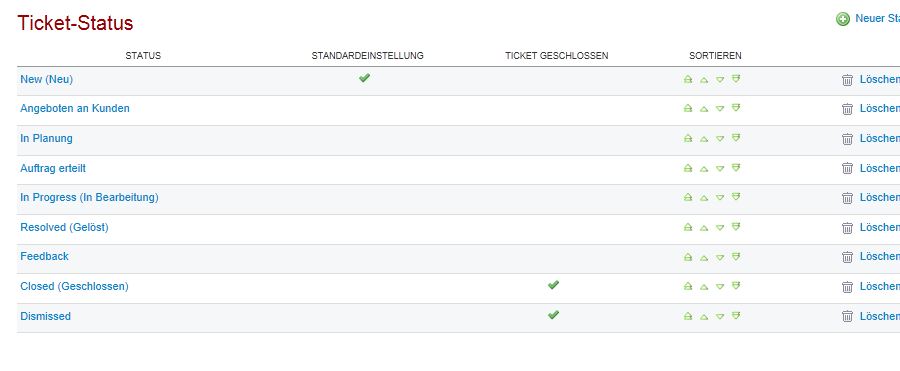Viewport: 900px width, 371px height.
Task: Open the Resolved (Gelöst) status
Action: pyautogui.click(x=64, y=227)
